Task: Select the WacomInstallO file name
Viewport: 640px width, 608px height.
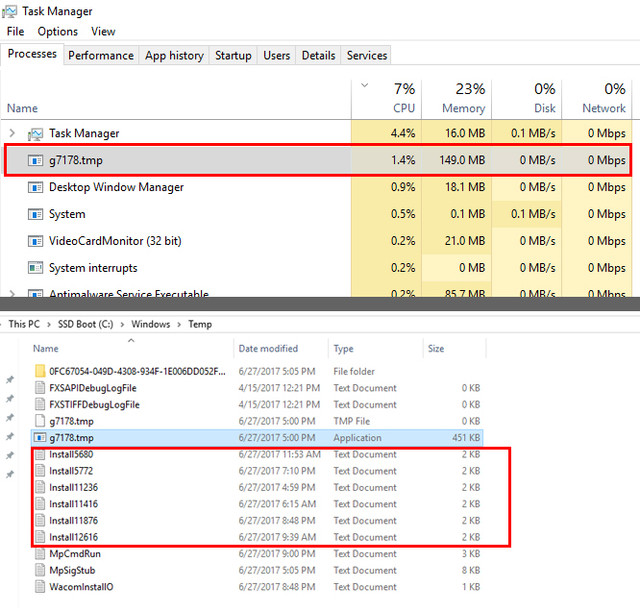Action: (x=81, y=587)
